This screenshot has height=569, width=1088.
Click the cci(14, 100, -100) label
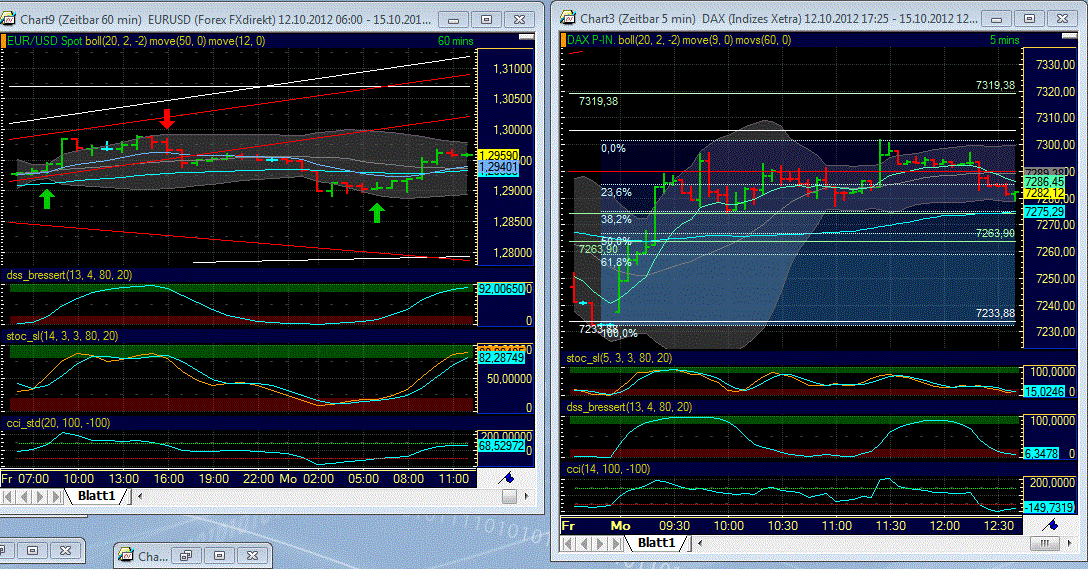click(608, 469)
